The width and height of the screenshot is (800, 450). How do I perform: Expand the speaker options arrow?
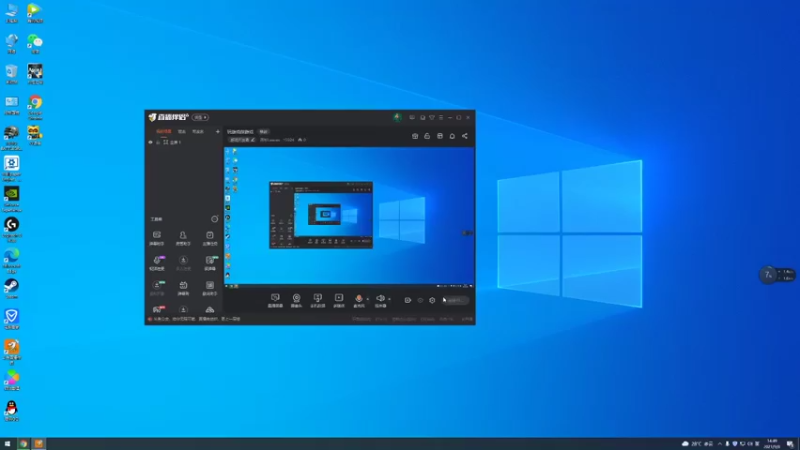pos(389,299)
